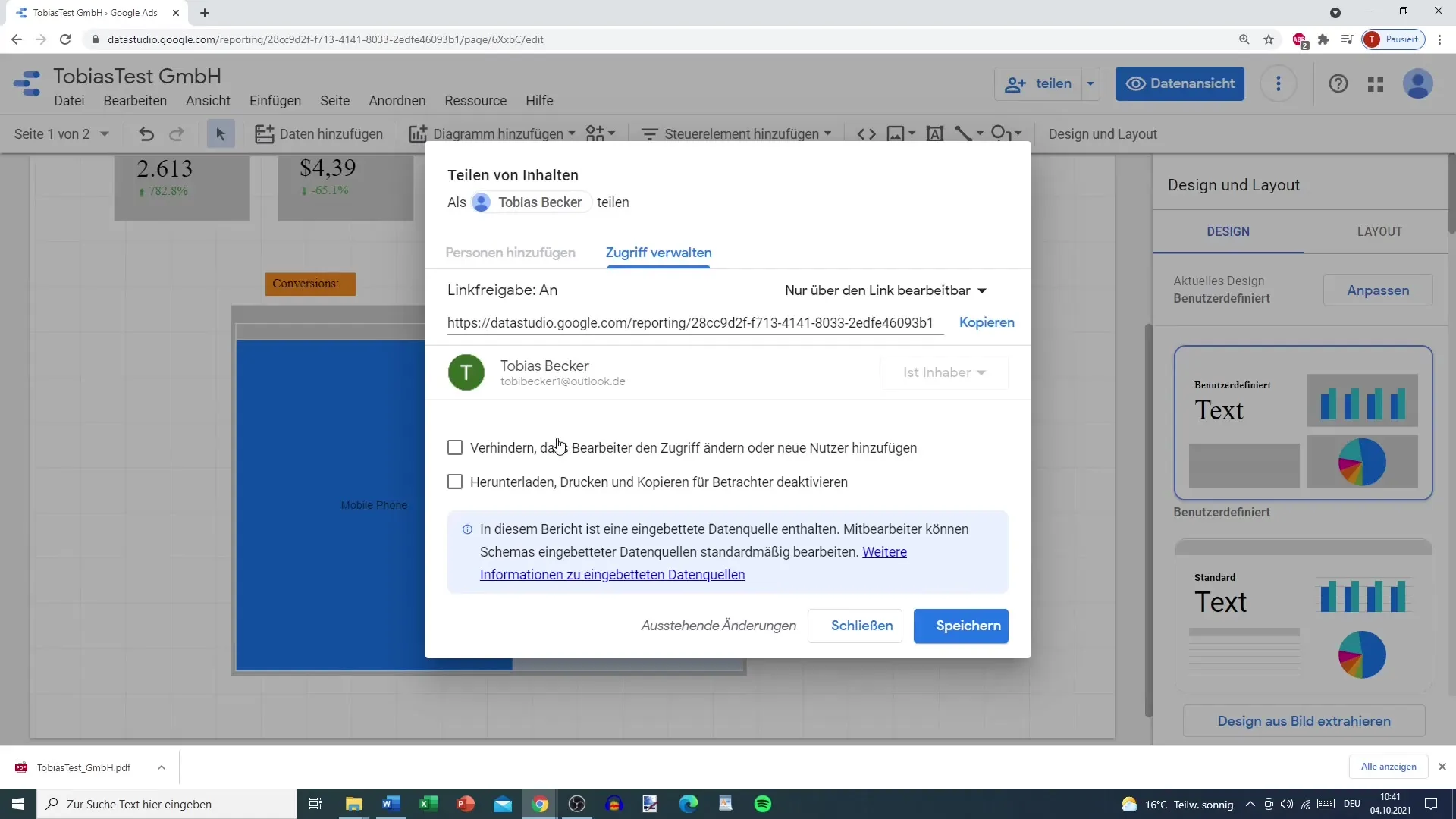This screenshot has width=1456, height=819.
Task: Click 'Alle anzeigen' downloads button
Action: (x=1389, y=767)
